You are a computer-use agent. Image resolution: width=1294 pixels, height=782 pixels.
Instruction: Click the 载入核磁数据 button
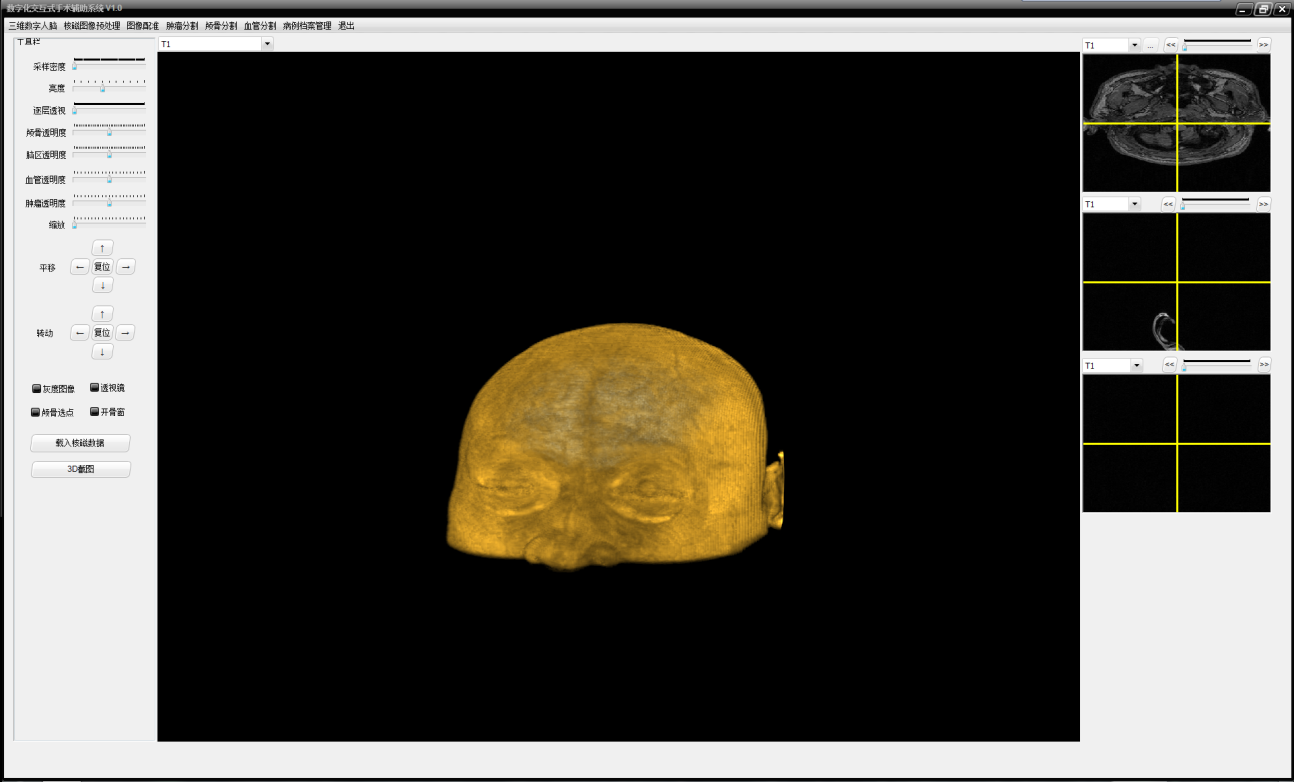80,443
